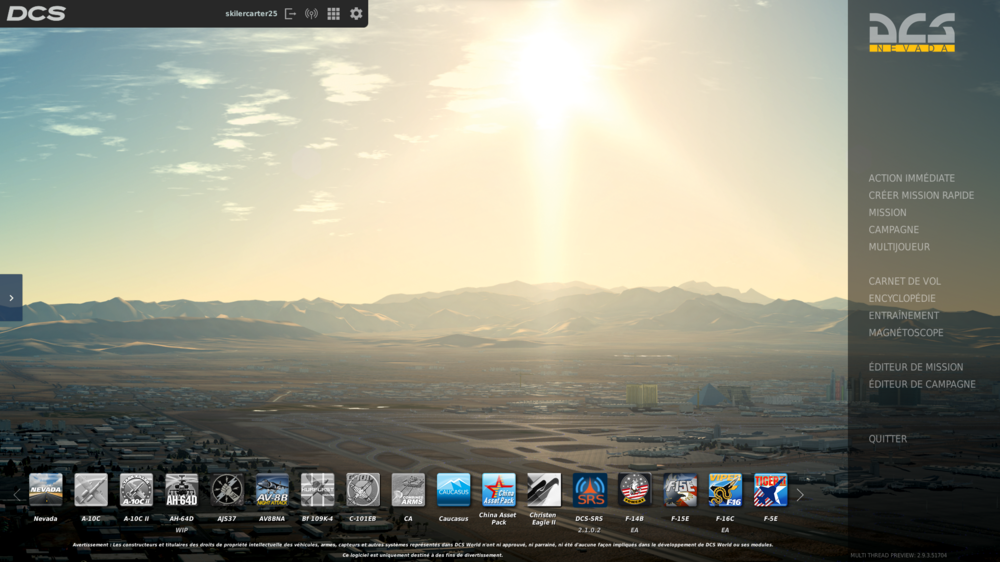Start ENTRAÎNEMENT training
This screenshot has width=1000, height=562.
[903, 316]
